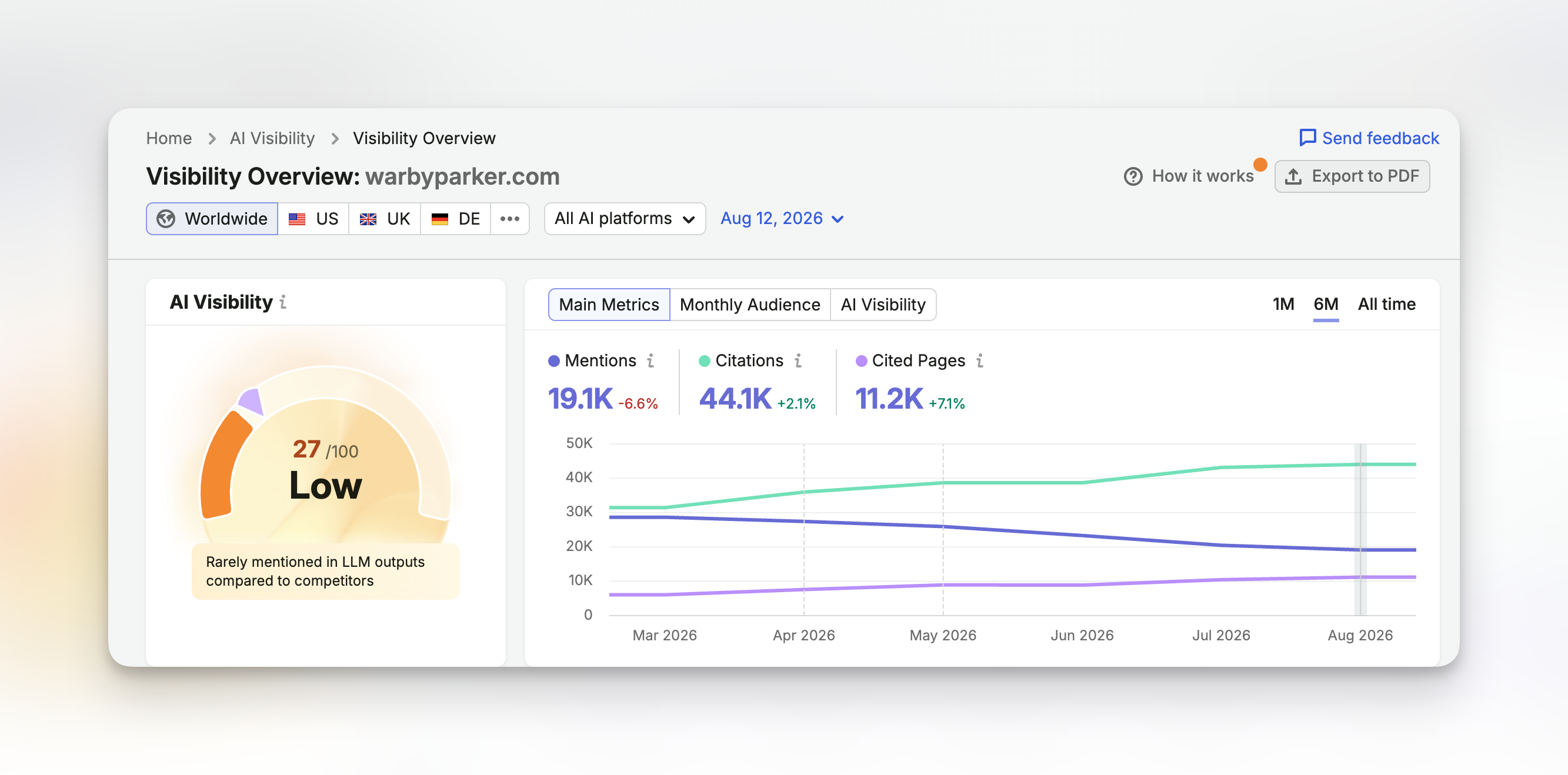Click the orange segment of the visibility gauge
This screenshot has width=1568, height=775.
click(x=223, y=467)
